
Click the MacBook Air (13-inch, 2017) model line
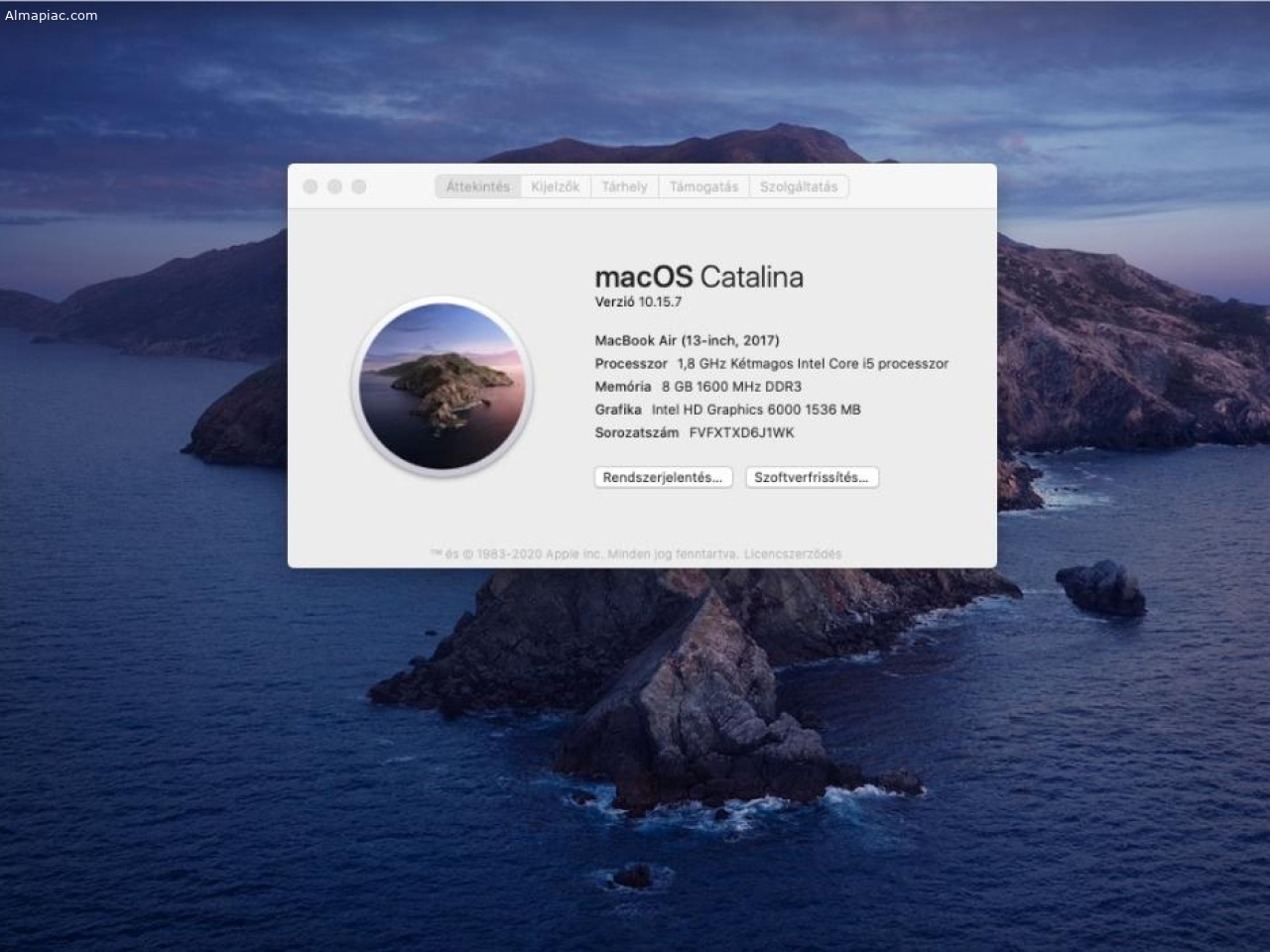click(687, 340)
